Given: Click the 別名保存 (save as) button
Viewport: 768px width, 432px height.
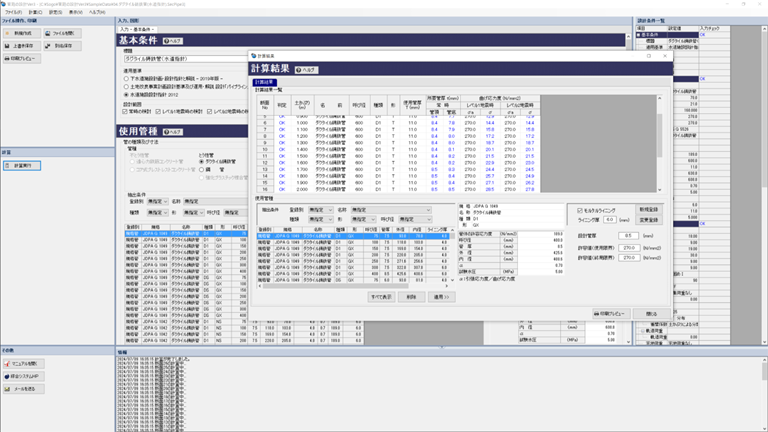Looking at the screenshot, I should tap(63, 46).
